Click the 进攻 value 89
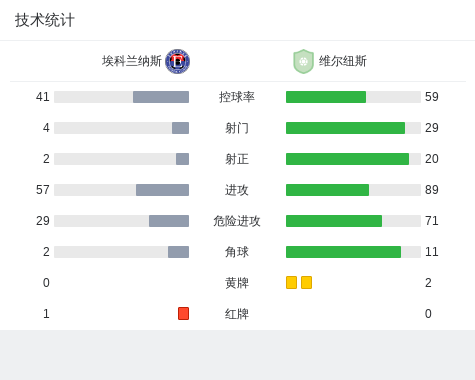475x380 pixels. (x=432, y=190)
